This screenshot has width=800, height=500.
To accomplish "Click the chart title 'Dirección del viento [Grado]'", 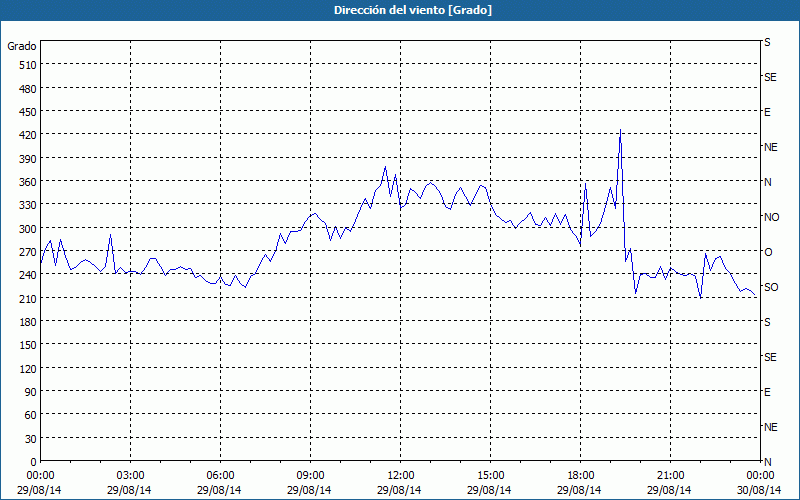I will tap(413, 10).
